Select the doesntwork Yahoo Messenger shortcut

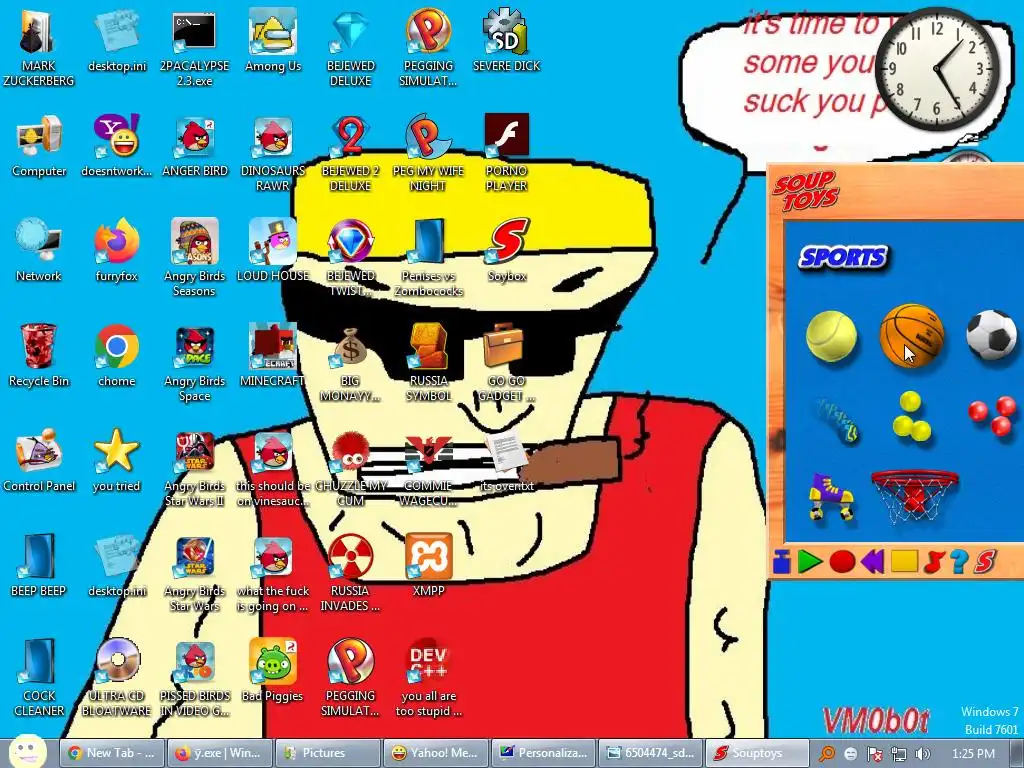[x=117, y=146]
